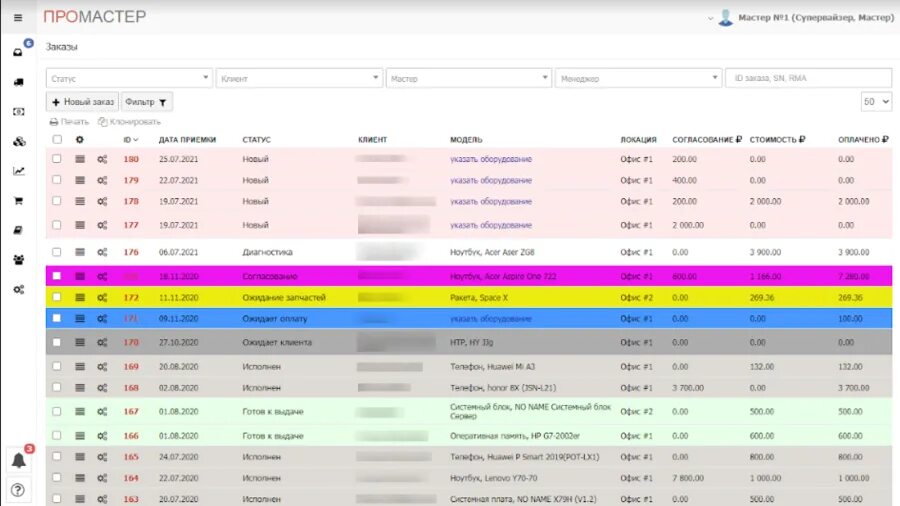Check the box for order 179
This screenshot has width=900, height=506.
tap(57, 180)
